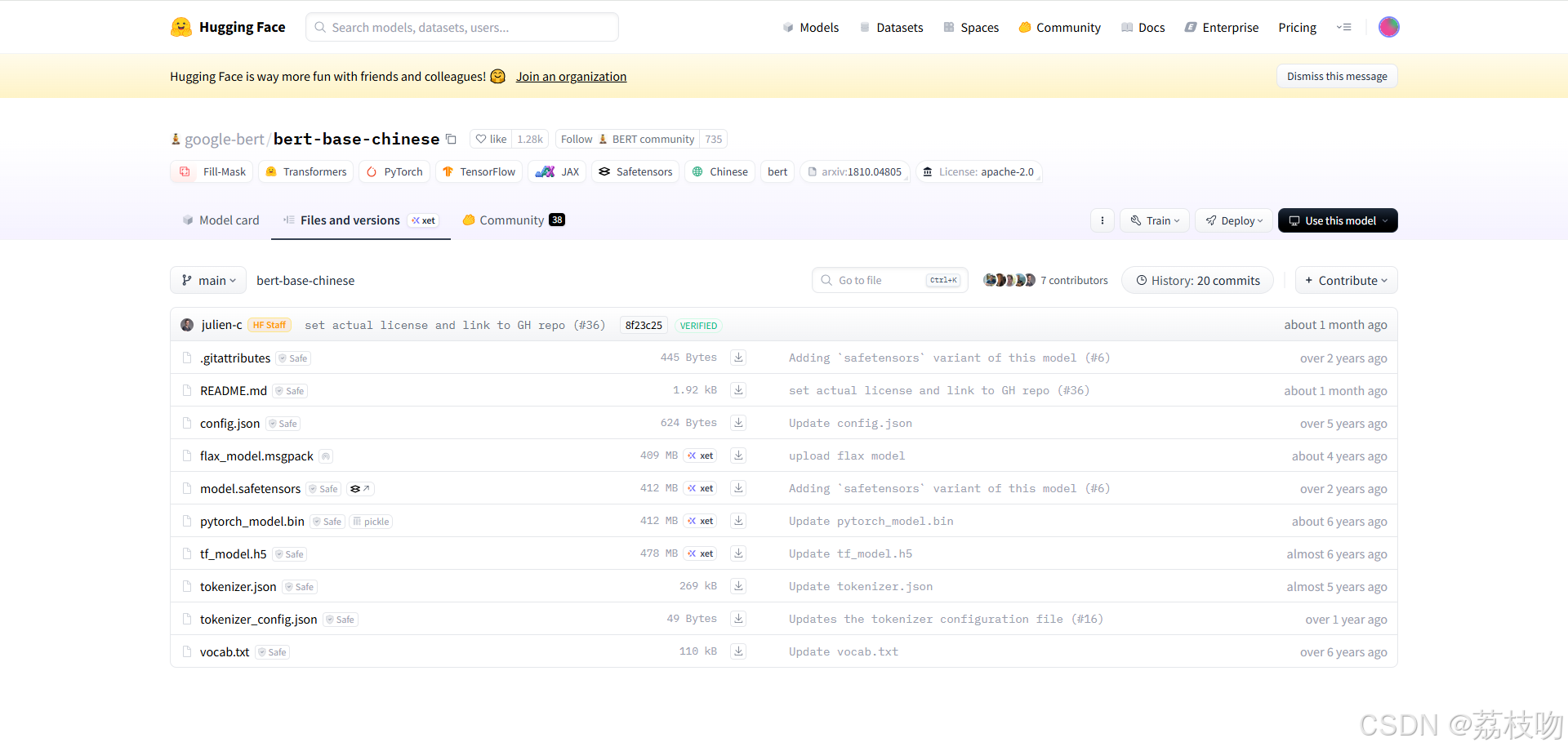Click the Safetensors tag

635,171
